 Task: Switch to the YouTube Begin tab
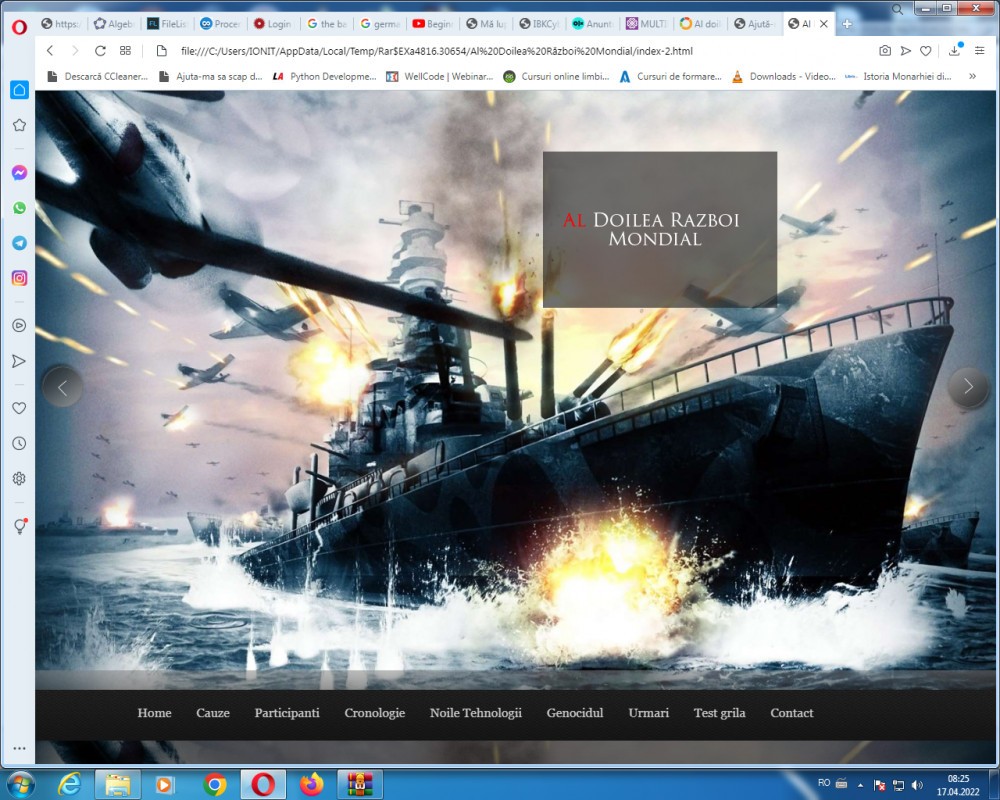click(432, 24)
